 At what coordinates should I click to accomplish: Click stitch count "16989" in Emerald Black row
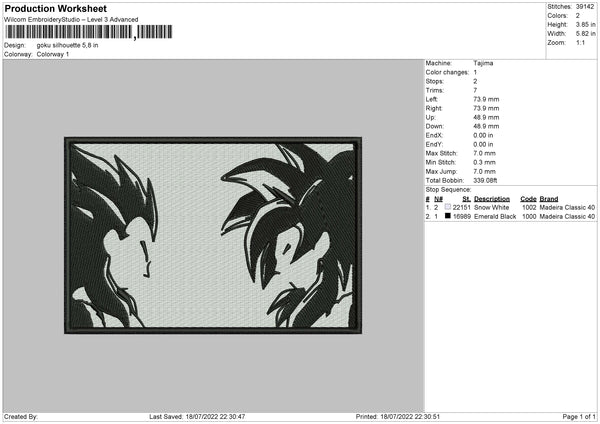tap(461, 217)
